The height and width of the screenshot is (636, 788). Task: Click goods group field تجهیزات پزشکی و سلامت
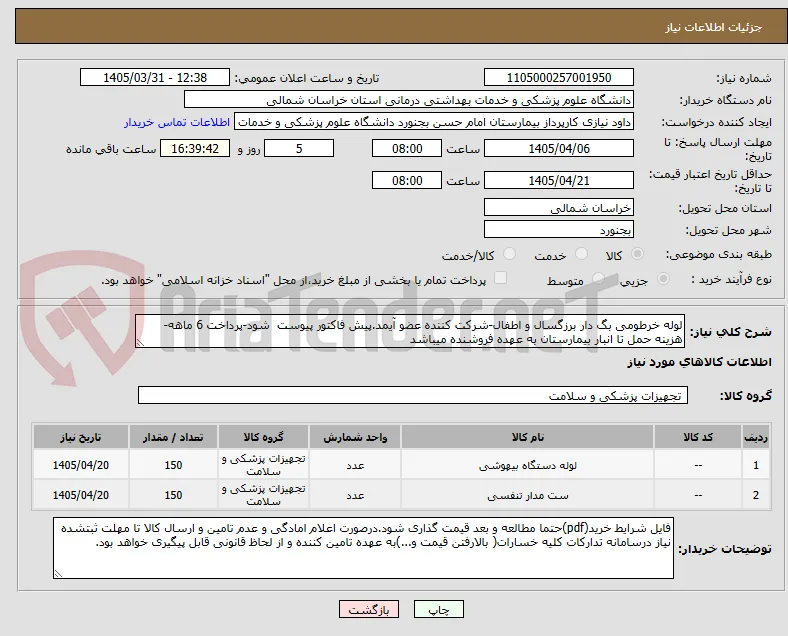pos(413,396)
